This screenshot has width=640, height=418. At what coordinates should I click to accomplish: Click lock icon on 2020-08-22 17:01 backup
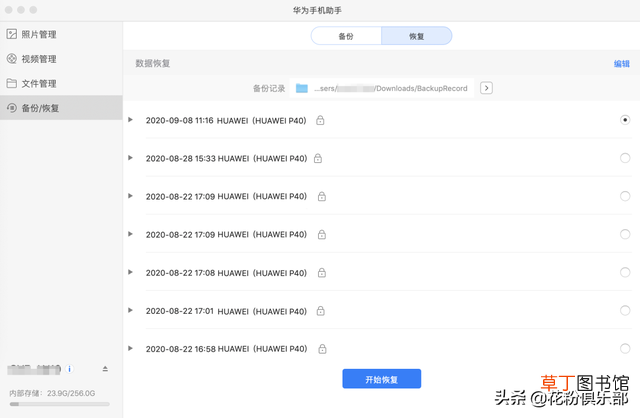point(321,311)
